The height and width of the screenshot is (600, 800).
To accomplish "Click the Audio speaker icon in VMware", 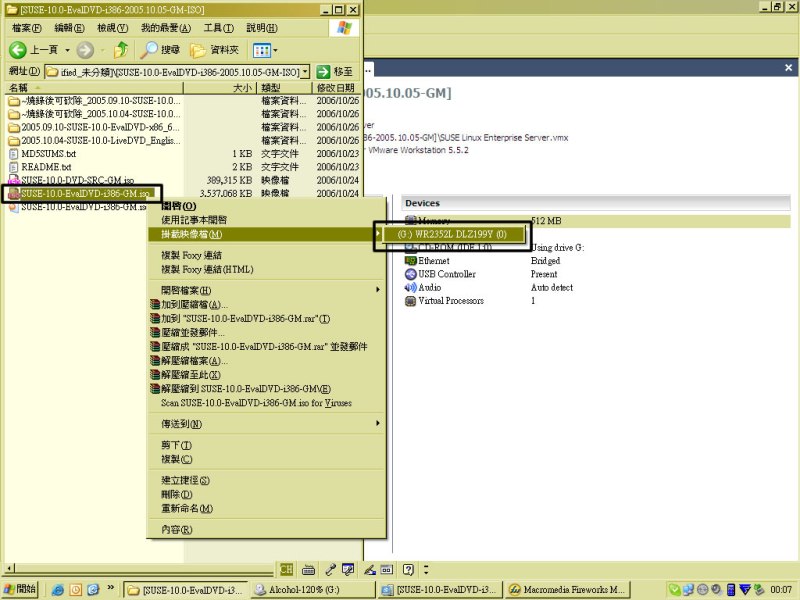I will [411, 287].
